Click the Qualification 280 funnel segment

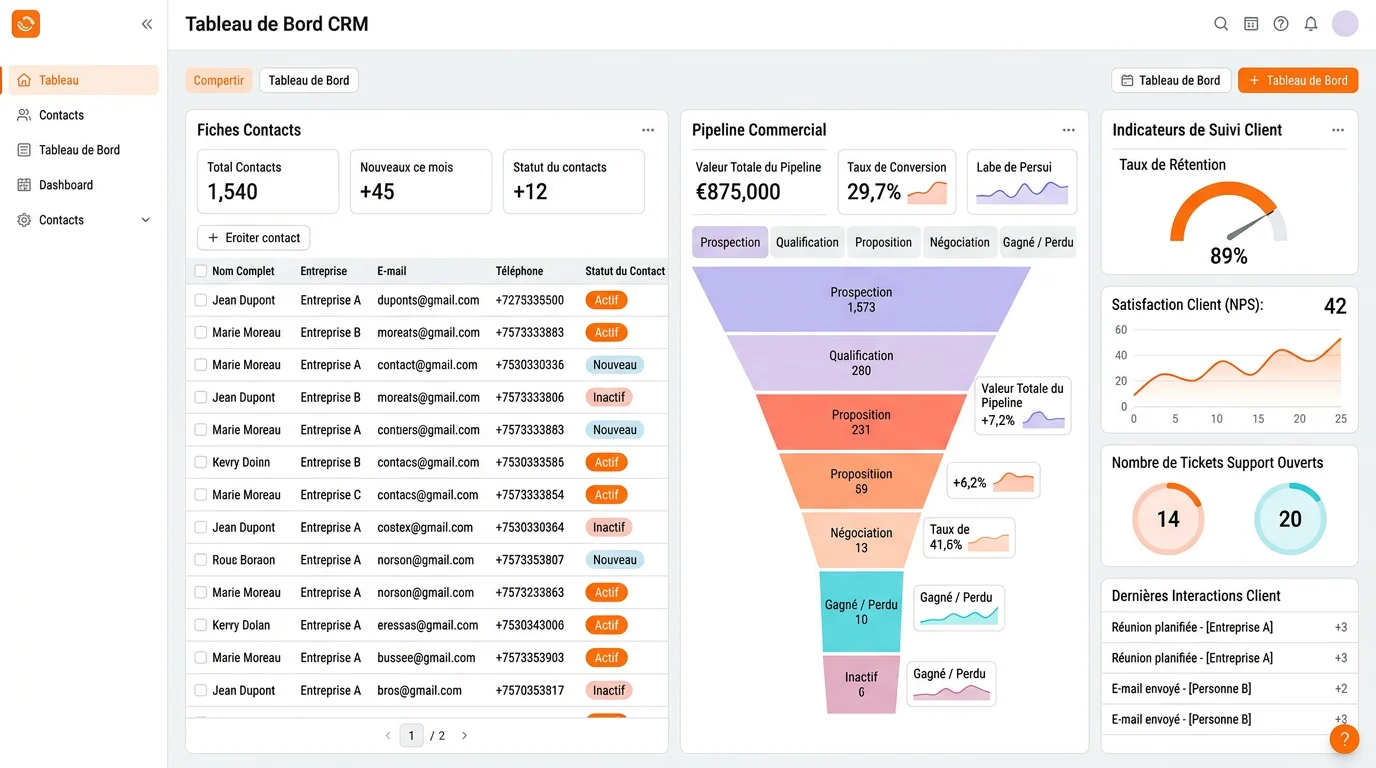861,362
